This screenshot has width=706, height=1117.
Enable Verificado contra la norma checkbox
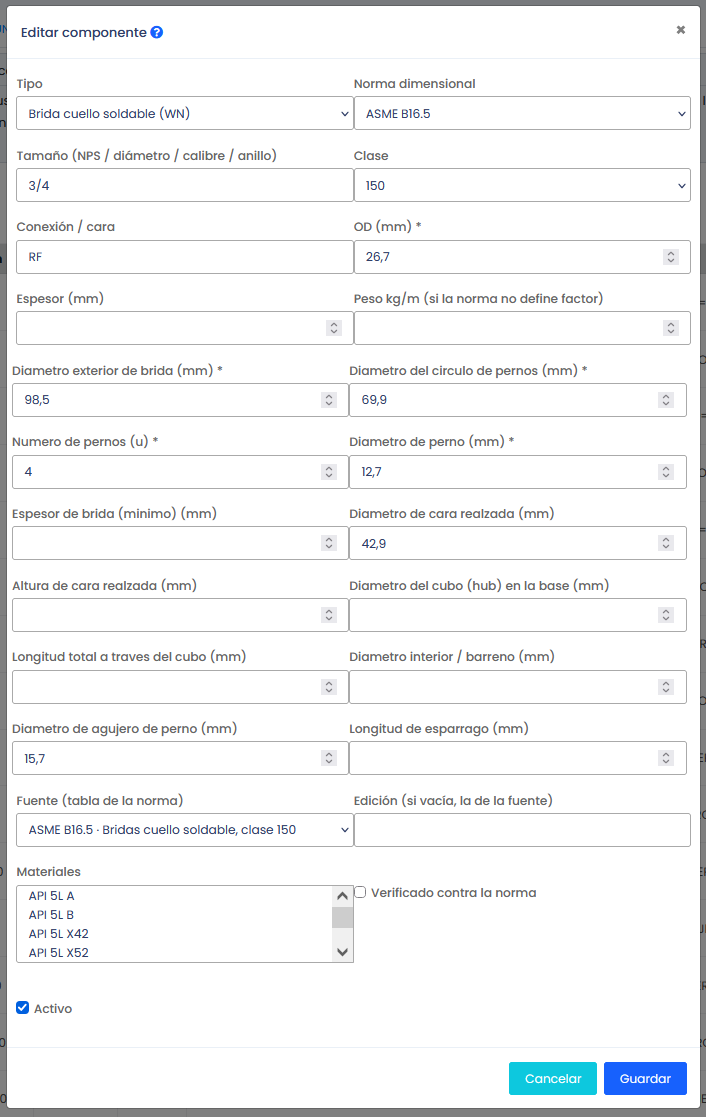[x=360, y=893]
